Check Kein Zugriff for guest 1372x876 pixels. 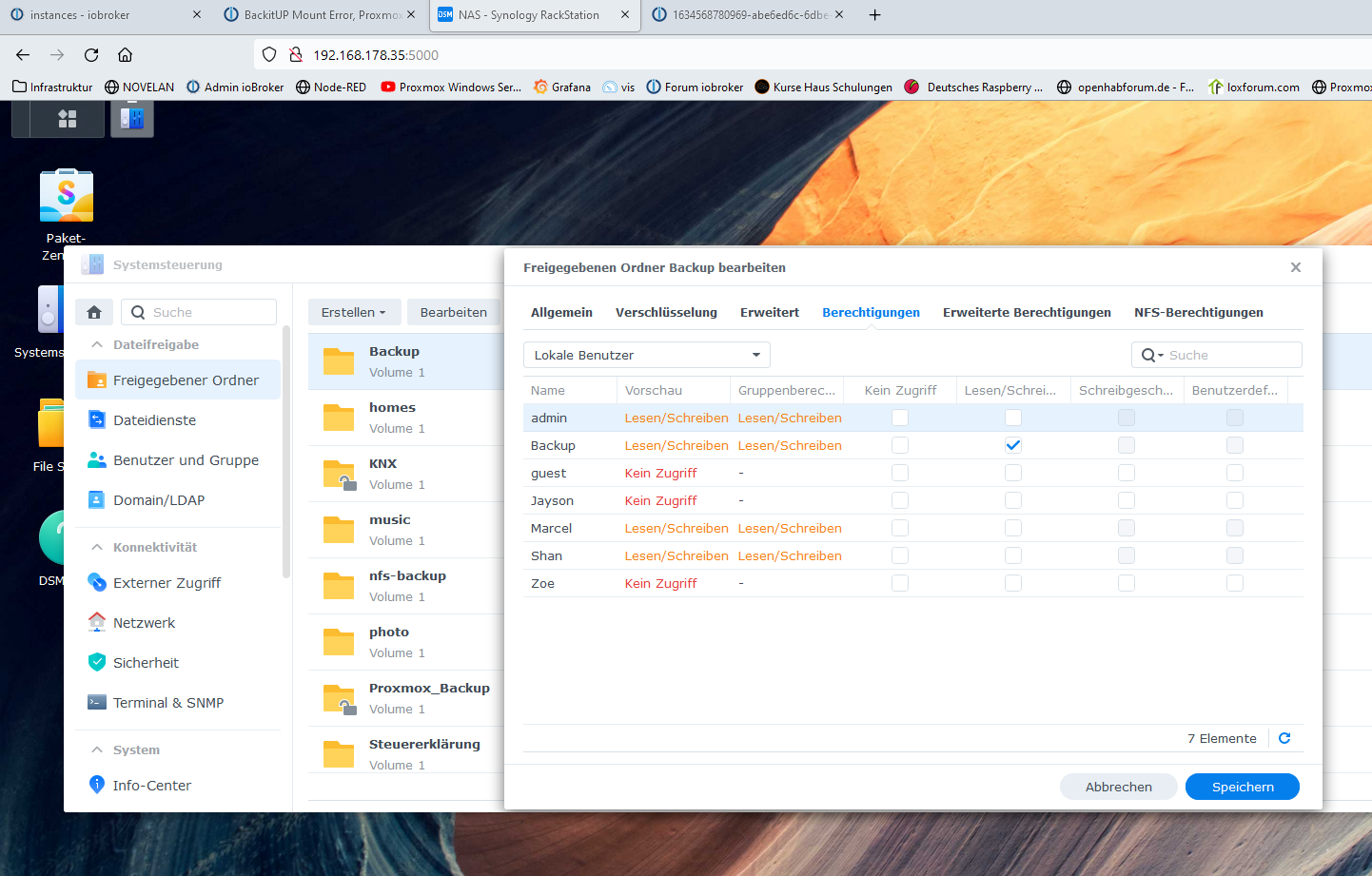click(900, 473)
